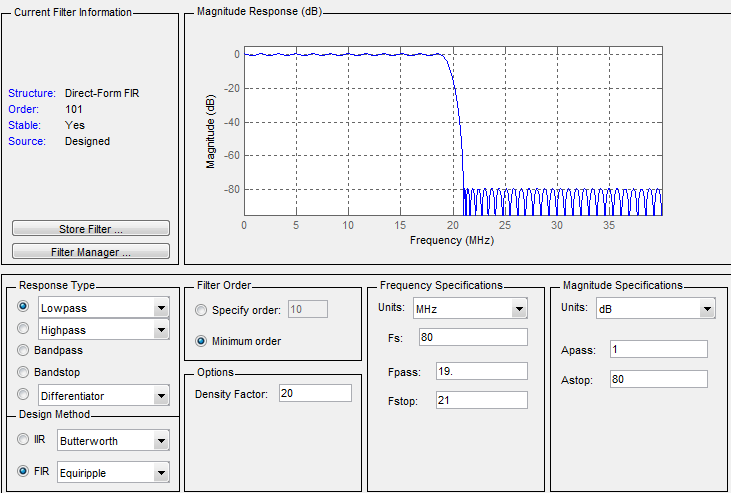Click the Apass input field

click(x=659, y=349)
